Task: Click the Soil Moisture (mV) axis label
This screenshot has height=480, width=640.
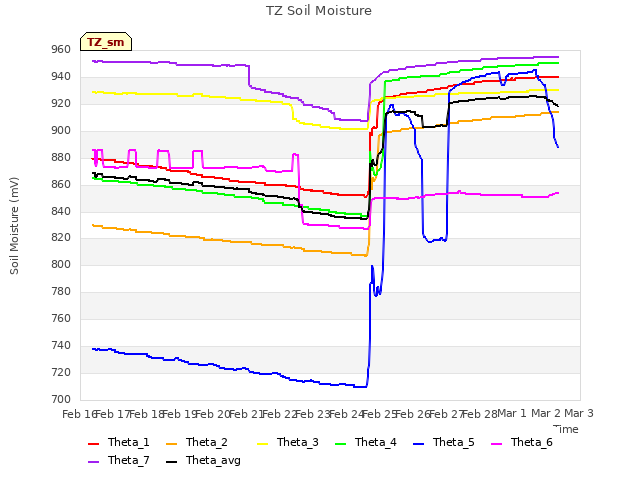Action: coord(14,226)
